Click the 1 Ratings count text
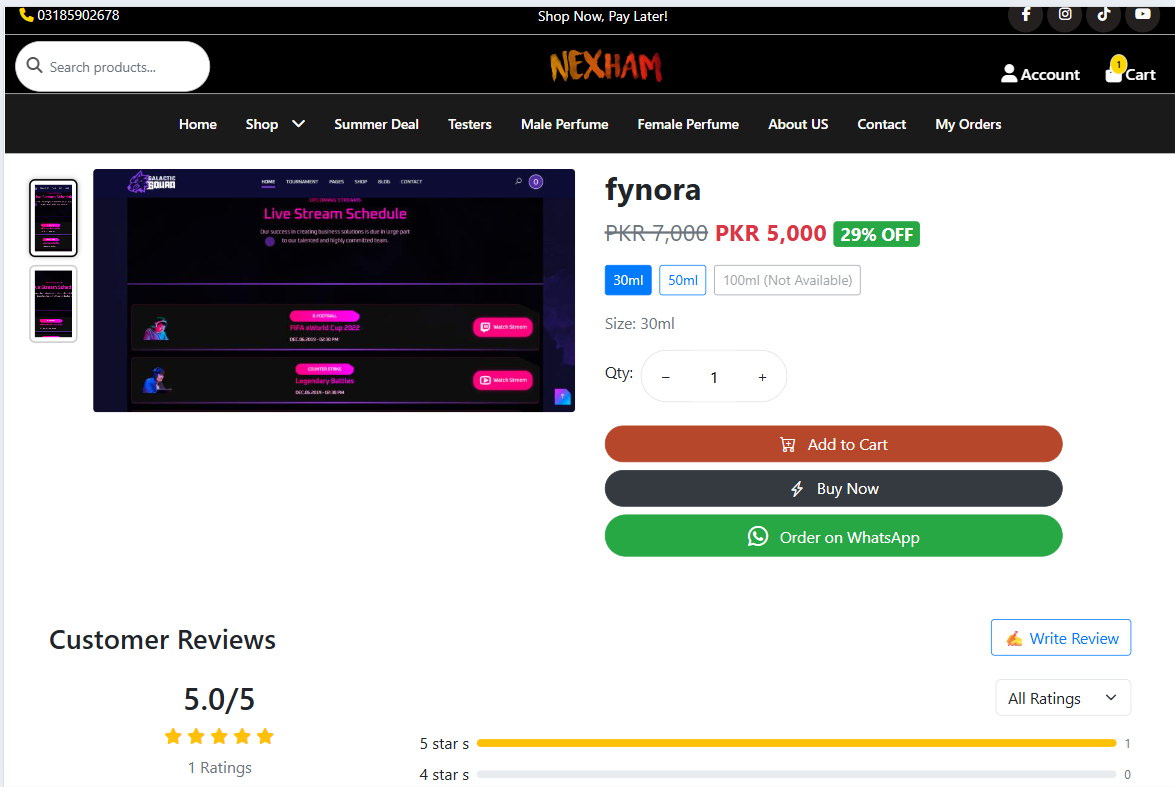1175x787 pixels. (220, 768)
